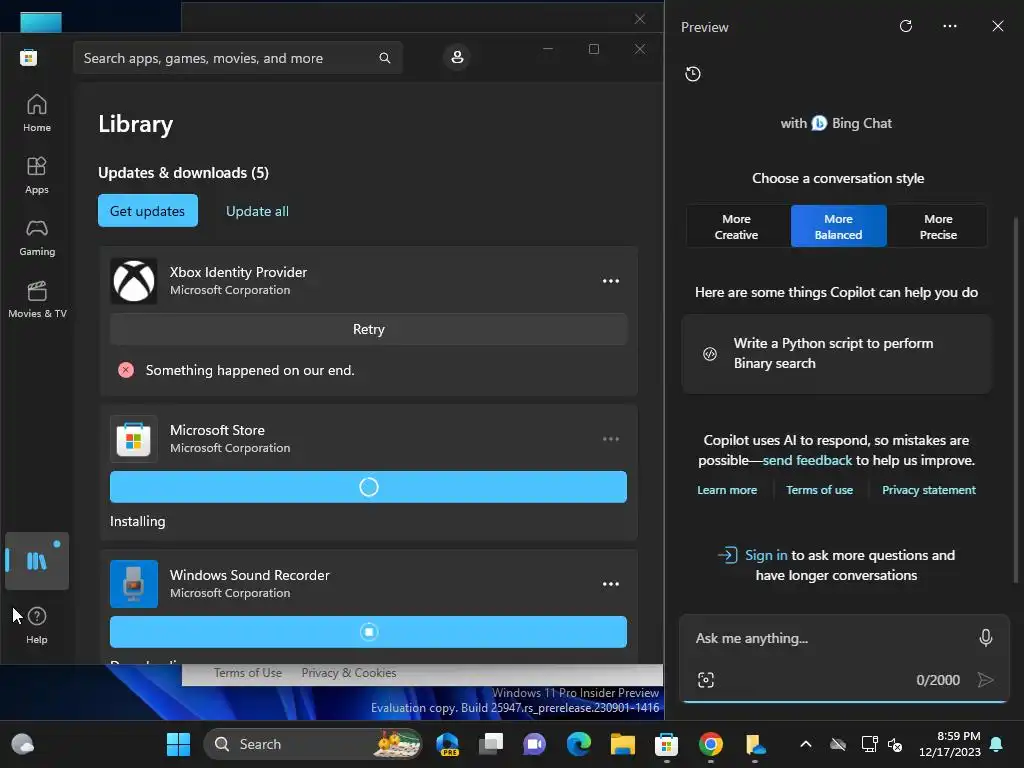Click the send feedback link
This screenshot has height=768, width=1024.
click(x=807, y=460)
